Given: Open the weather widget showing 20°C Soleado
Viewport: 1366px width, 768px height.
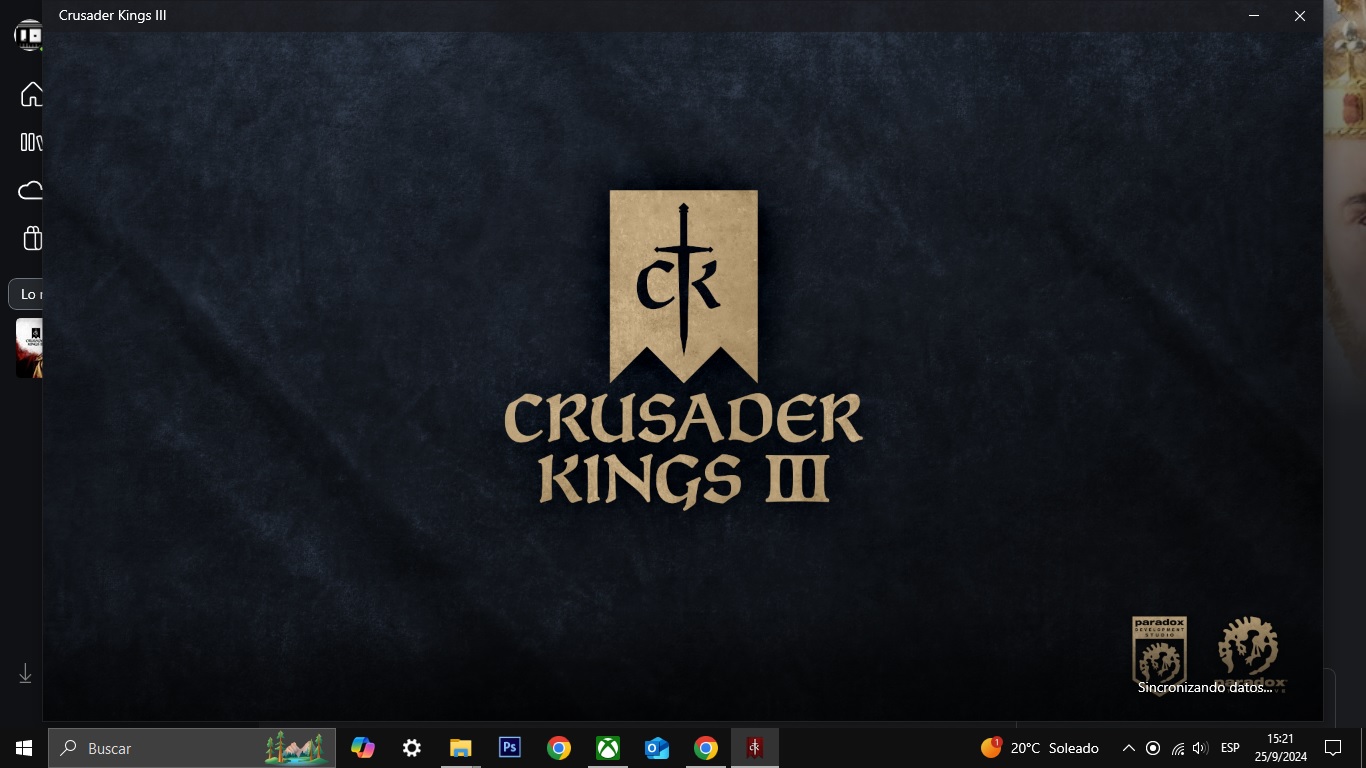Looking at the screenshot, I should 1040,748.
